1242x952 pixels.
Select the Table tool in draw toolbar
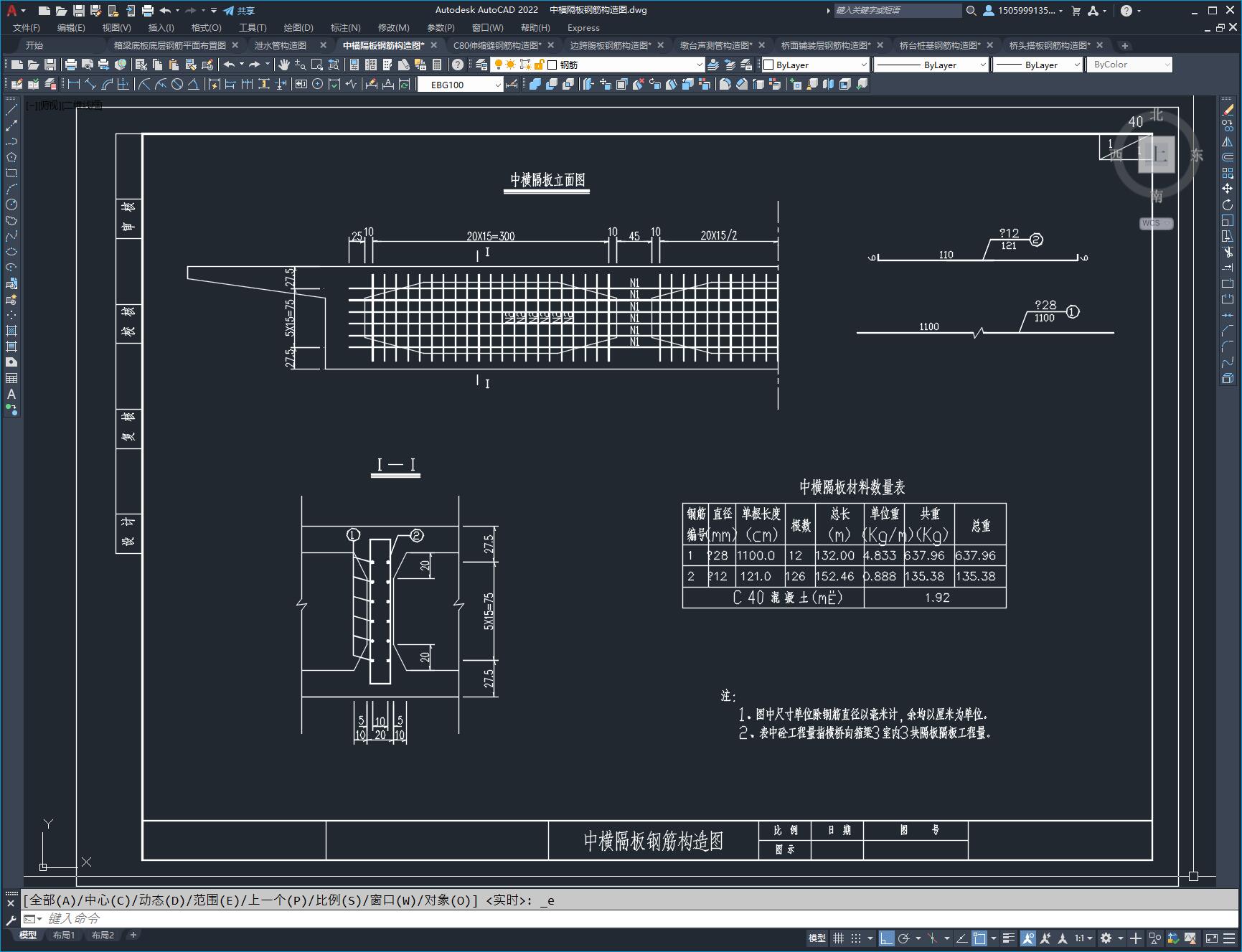pyautogui.click(x=11, y=378)
